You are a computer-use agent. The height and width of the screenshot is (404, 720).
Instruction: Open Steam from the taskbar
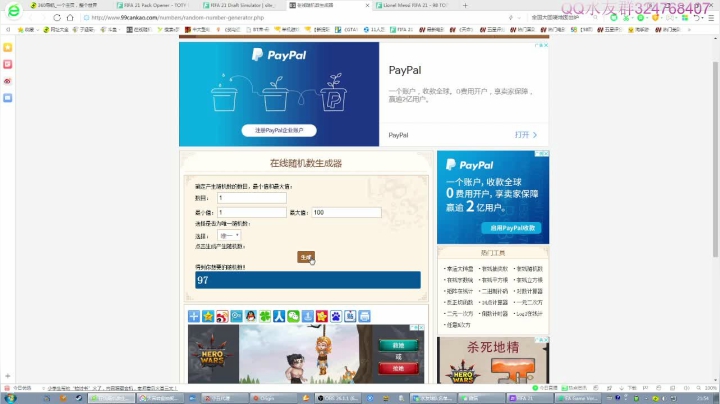tap(79, 398)
